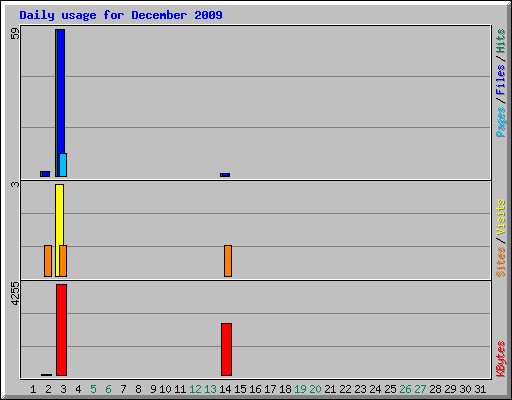Click day label '4' on the axis
Screen dimensions: 512x400
pos(78,389)
